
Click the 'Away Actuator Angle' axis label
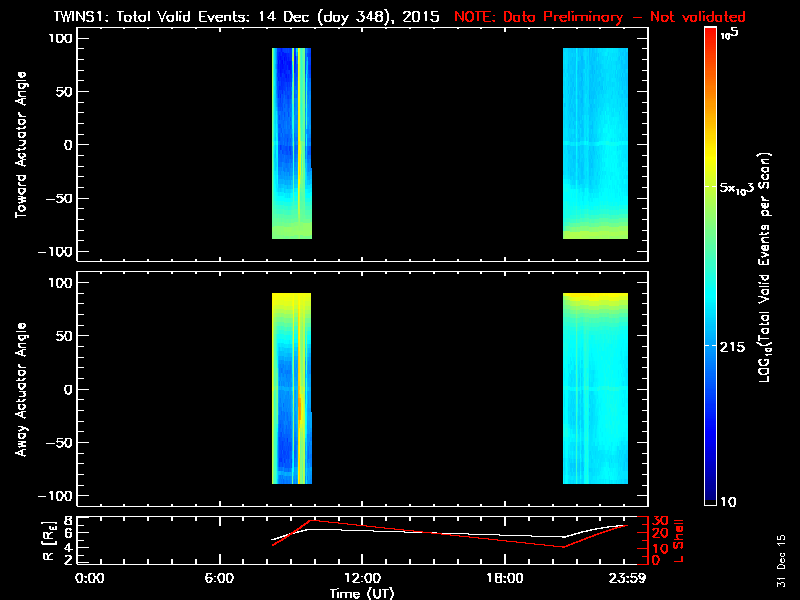(x=18, y=390)
